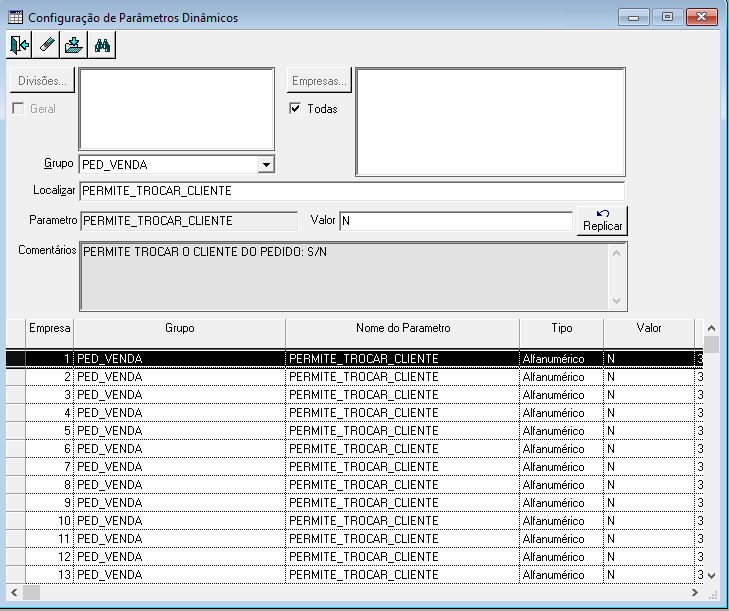Click the eraser clear toolbar icon
729x611 pixels.
pyautogui.click(x=46, y=45)
